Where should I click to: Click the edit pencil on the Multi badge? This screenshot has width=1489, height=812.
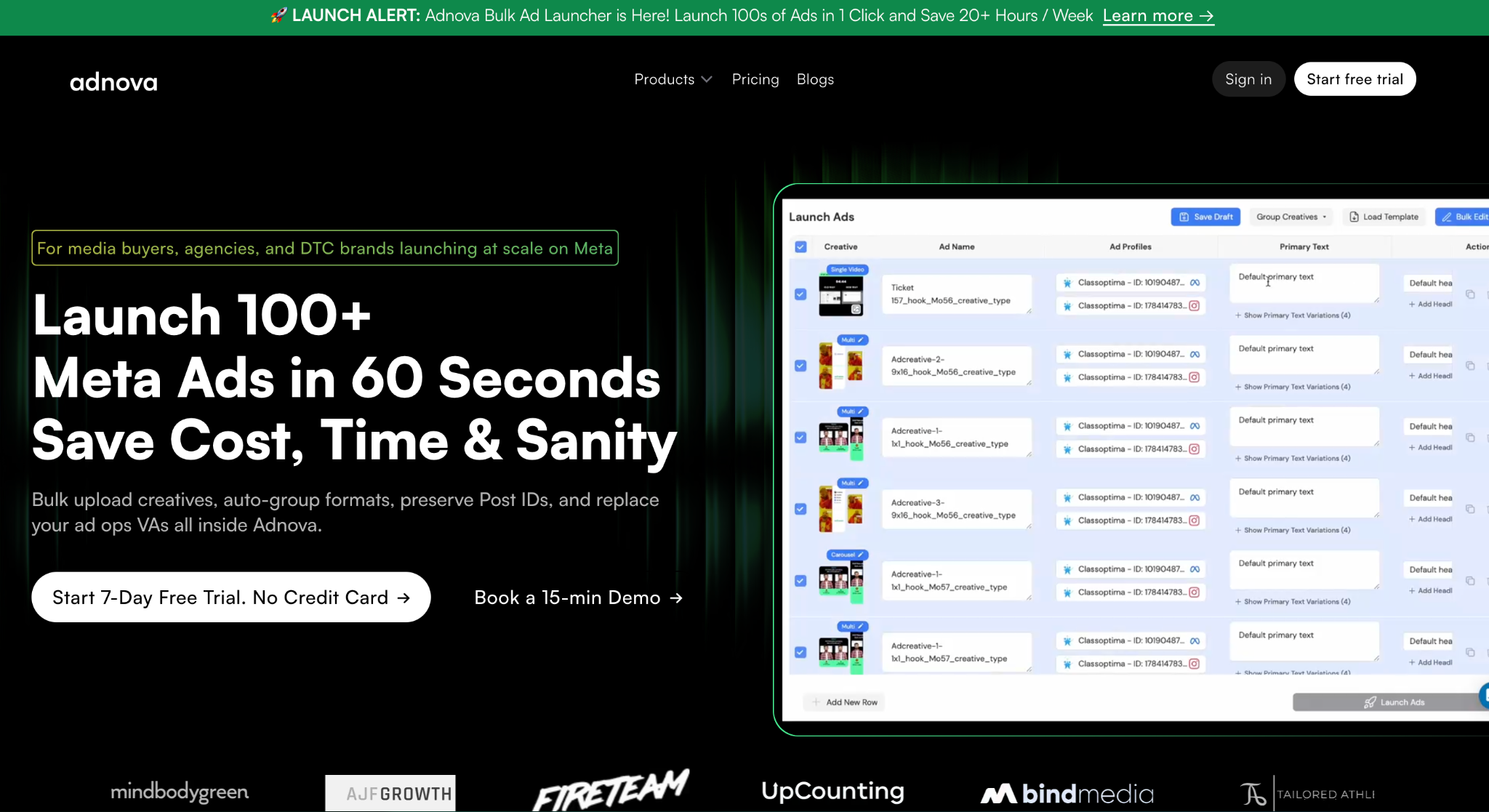tap(861, 340)
